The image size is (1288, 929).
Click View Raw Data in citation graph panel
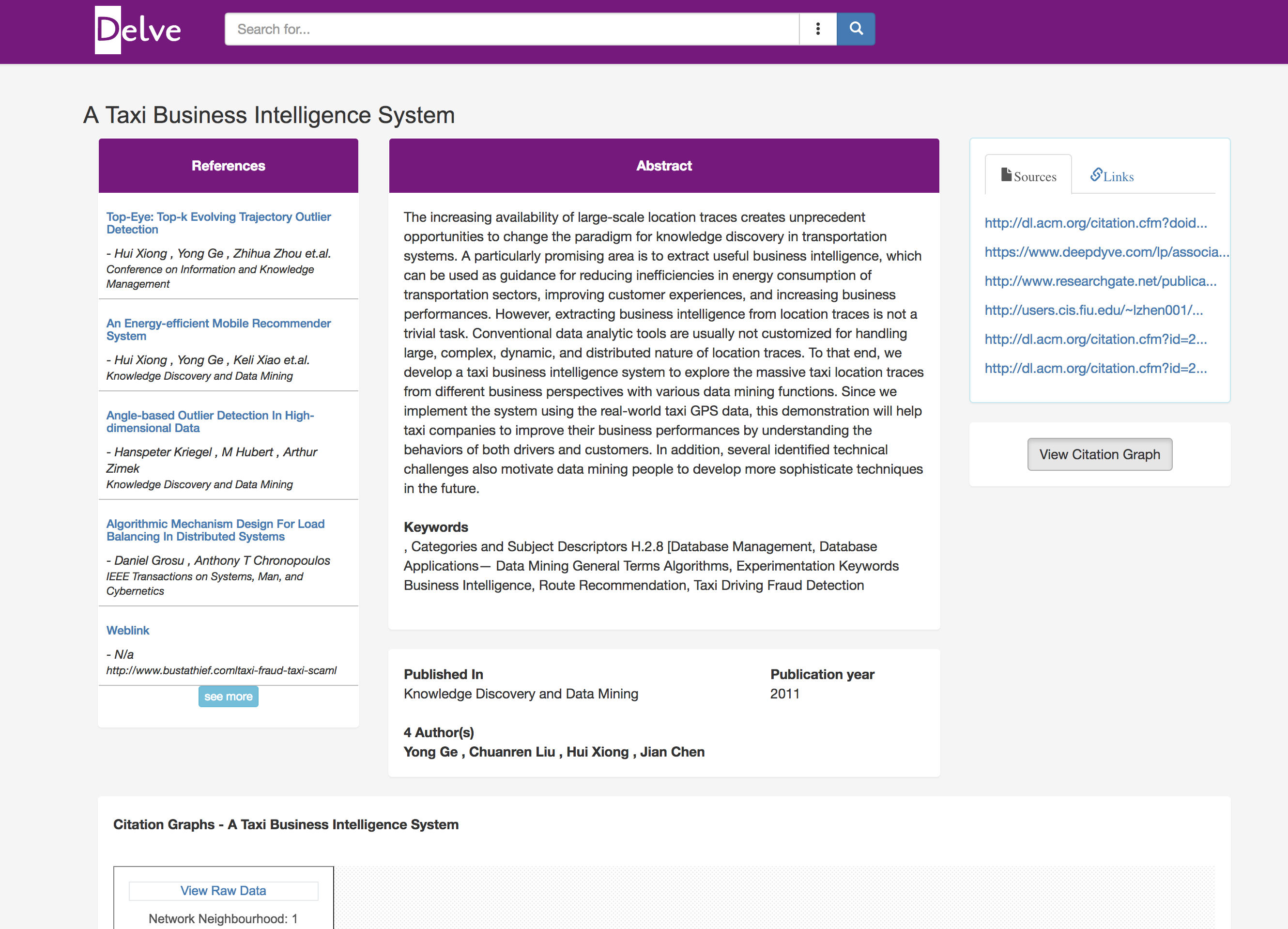coord(223,890)
